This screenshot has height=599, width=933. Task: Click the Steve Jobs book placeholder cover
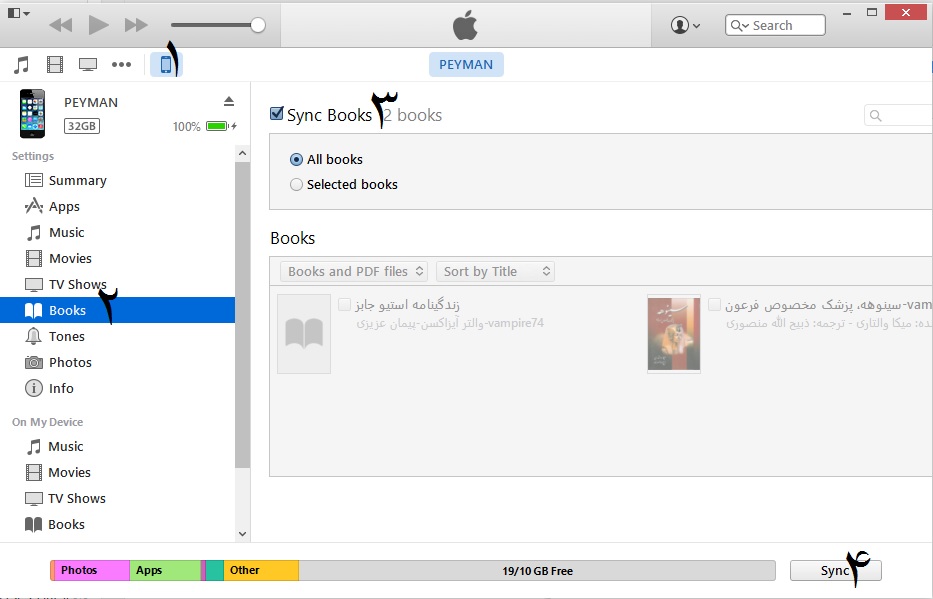coord(304,334)
